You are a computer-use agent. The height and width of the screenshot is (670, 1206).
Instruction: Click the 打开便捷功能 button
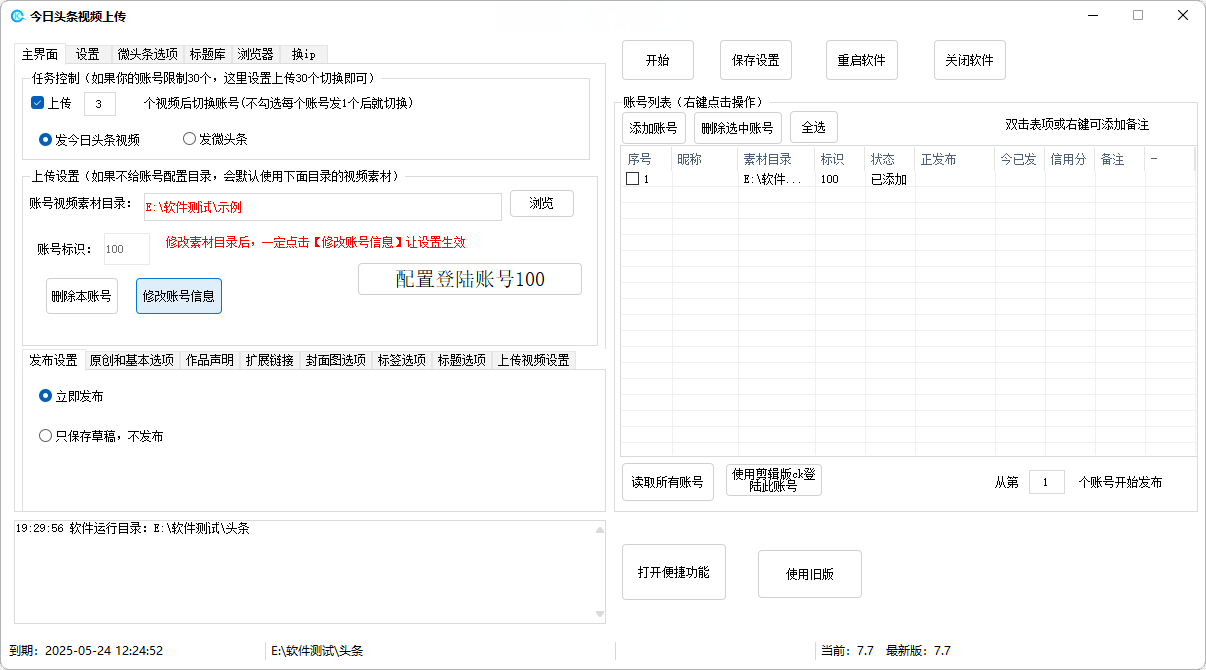pyautogui.click(x=674, y=572)
